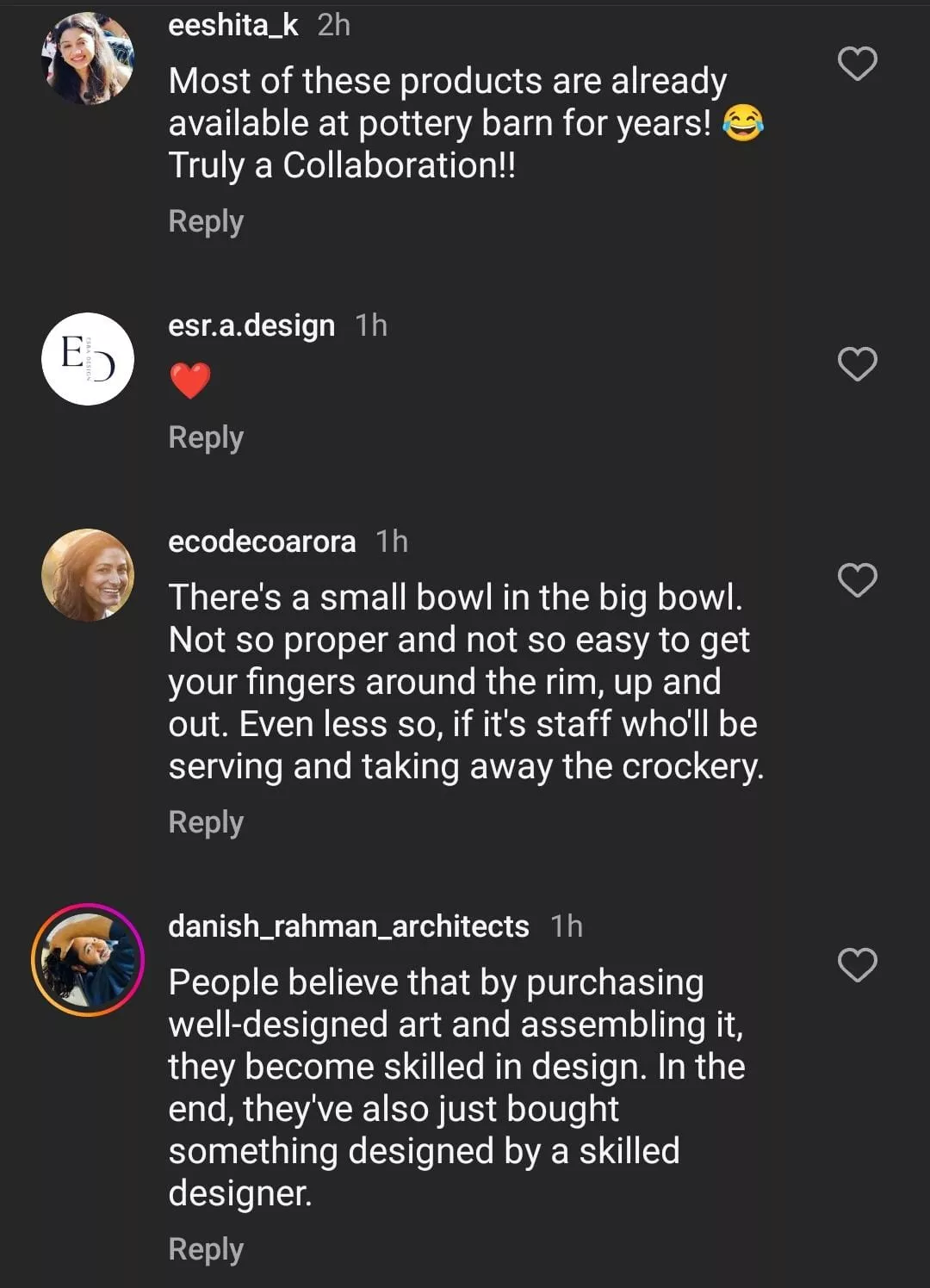Open esr.a.design's ED logo avatar
The width and height of the screenshot is (930, 1288).
point(88,358)
